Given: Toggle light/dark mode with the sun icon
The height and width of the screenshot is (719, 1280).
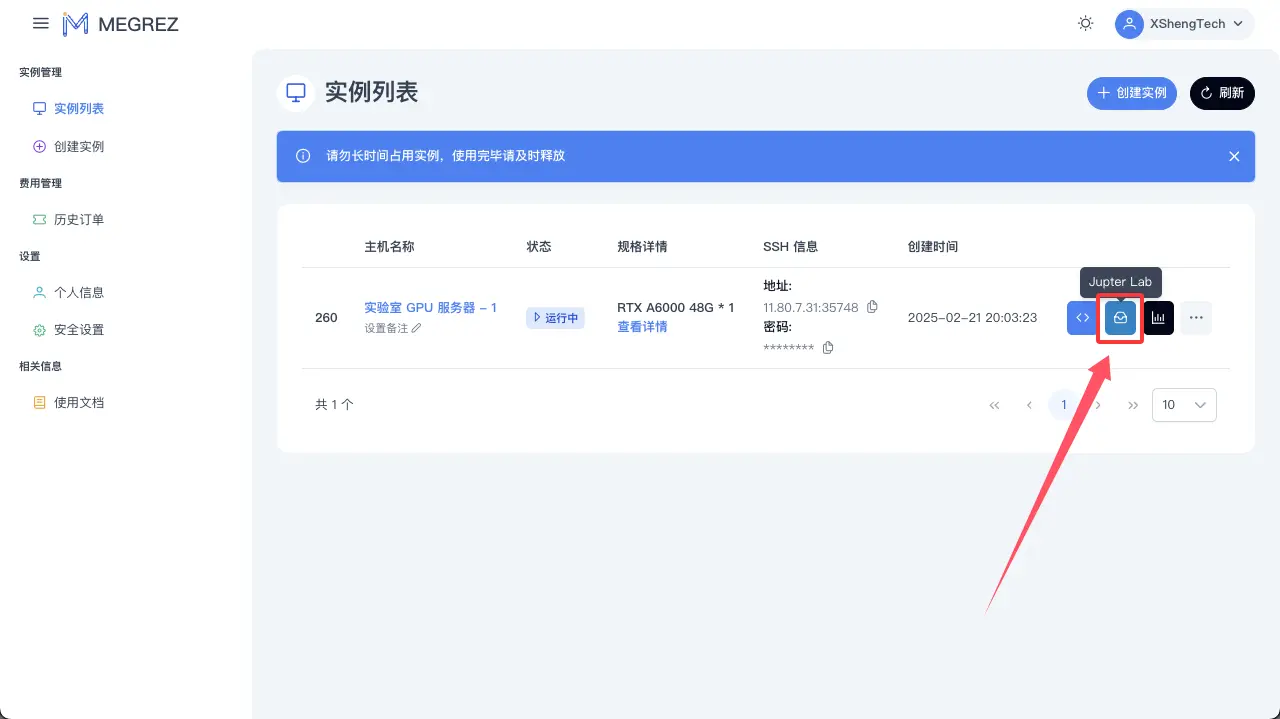Looking at the screenshot, I should tap(1085, 23).
